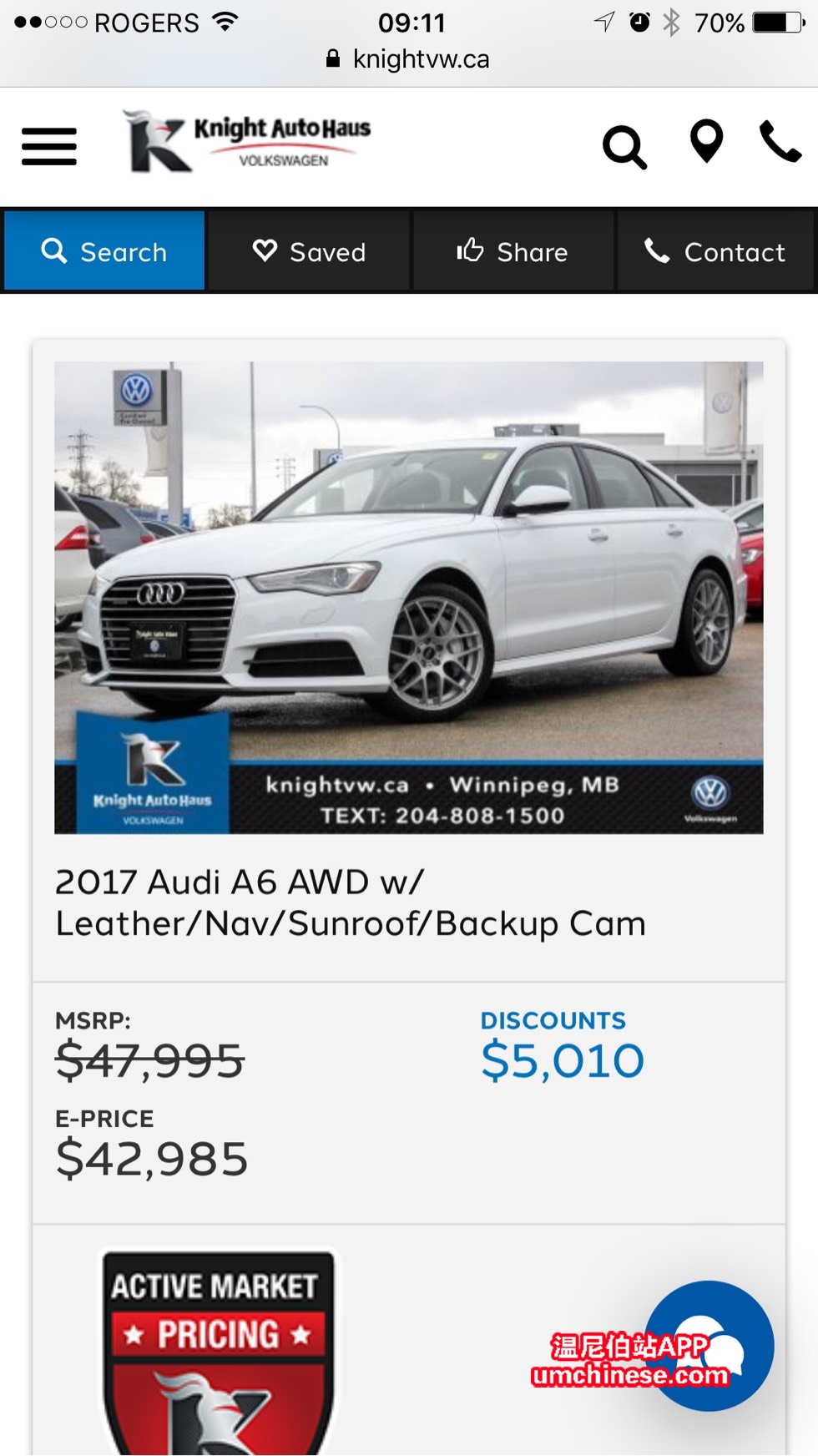Tap the battery indicator in status bar
This screenshot has width=818, height=1456.
(780, 23)
